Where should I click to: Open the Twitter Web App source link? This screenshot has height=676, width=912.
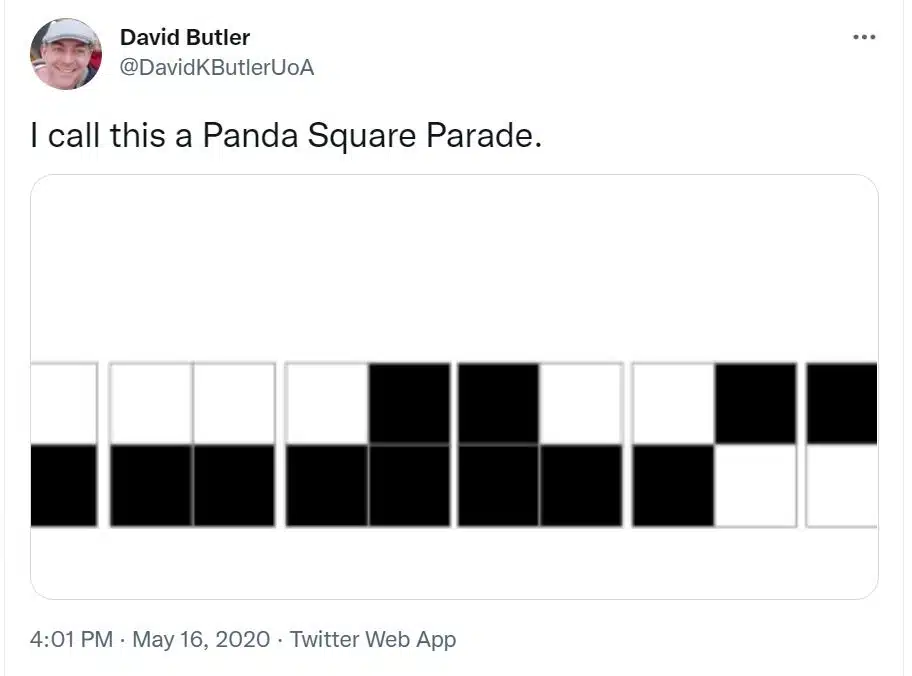coord(373,639)
